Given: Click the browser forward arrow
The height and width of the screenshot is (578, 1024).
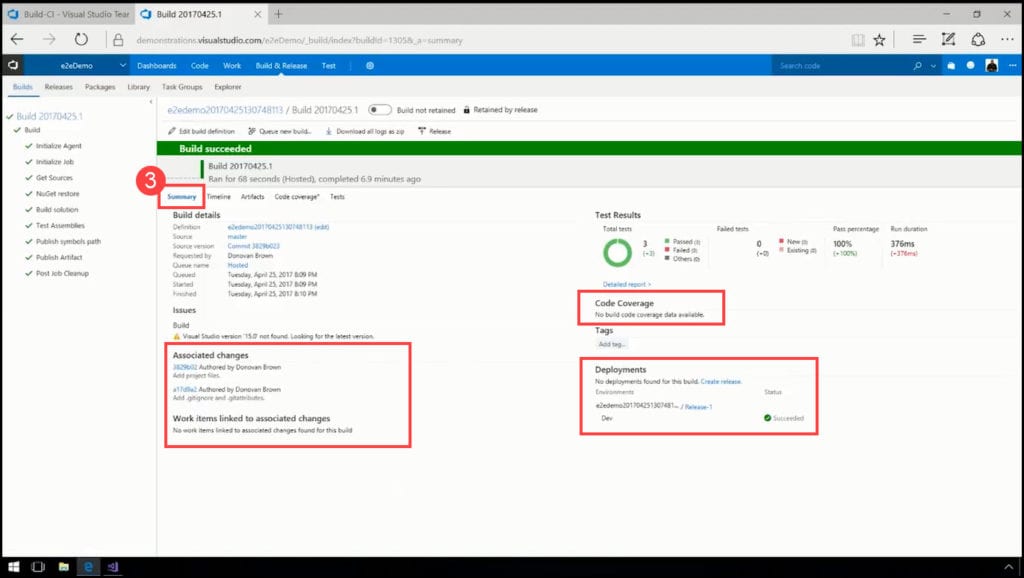Looking at the screenshot, I should coord(49,40).
